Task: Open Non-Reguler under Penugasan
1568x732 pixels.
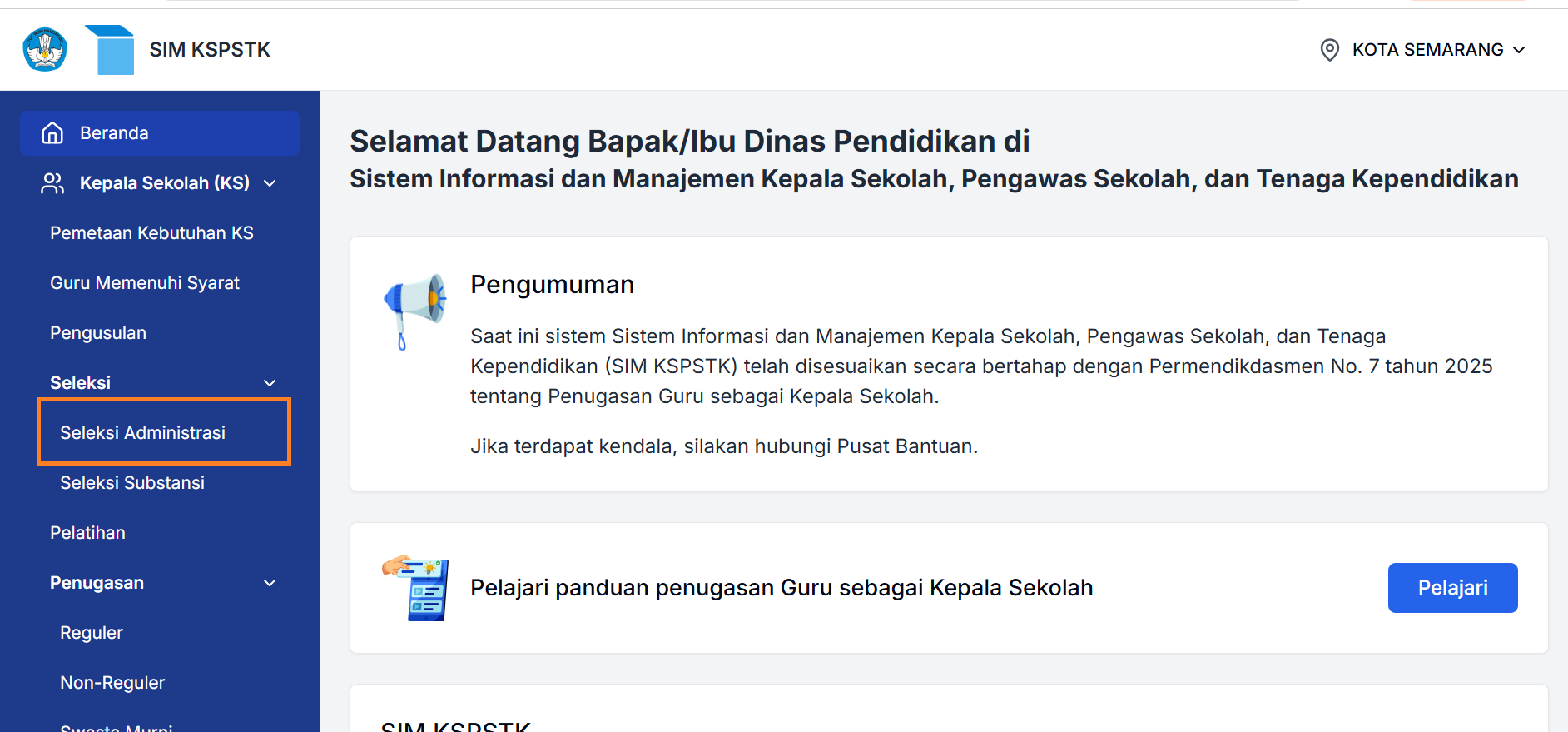Action: point(112,683)
